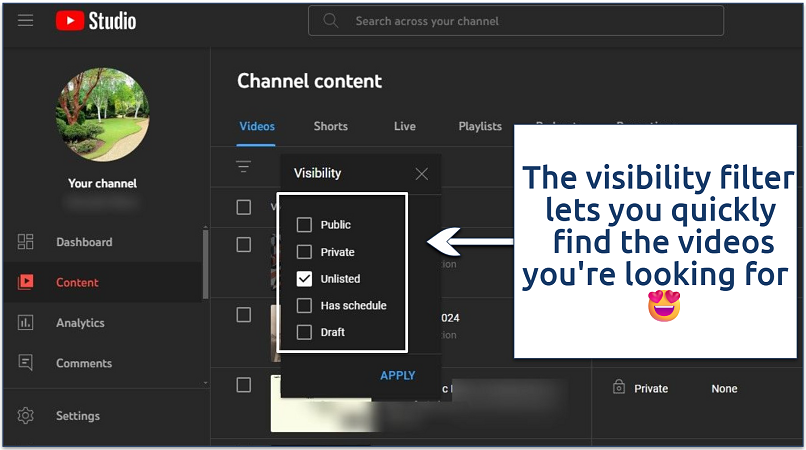Image resolution: width=806 pixels, height=450 pixels.
Task: Switch to the Live tab
Action: 404,126
